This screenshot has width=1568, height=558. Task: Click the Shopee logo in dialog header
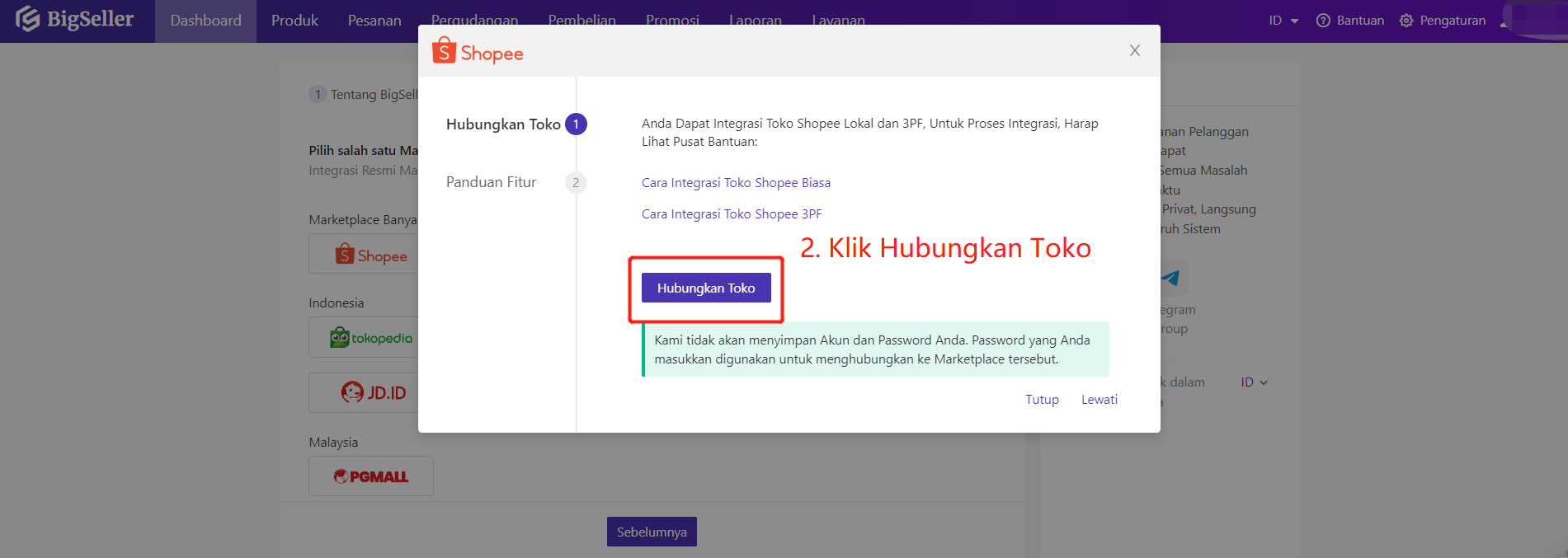(x=478, y=51)
